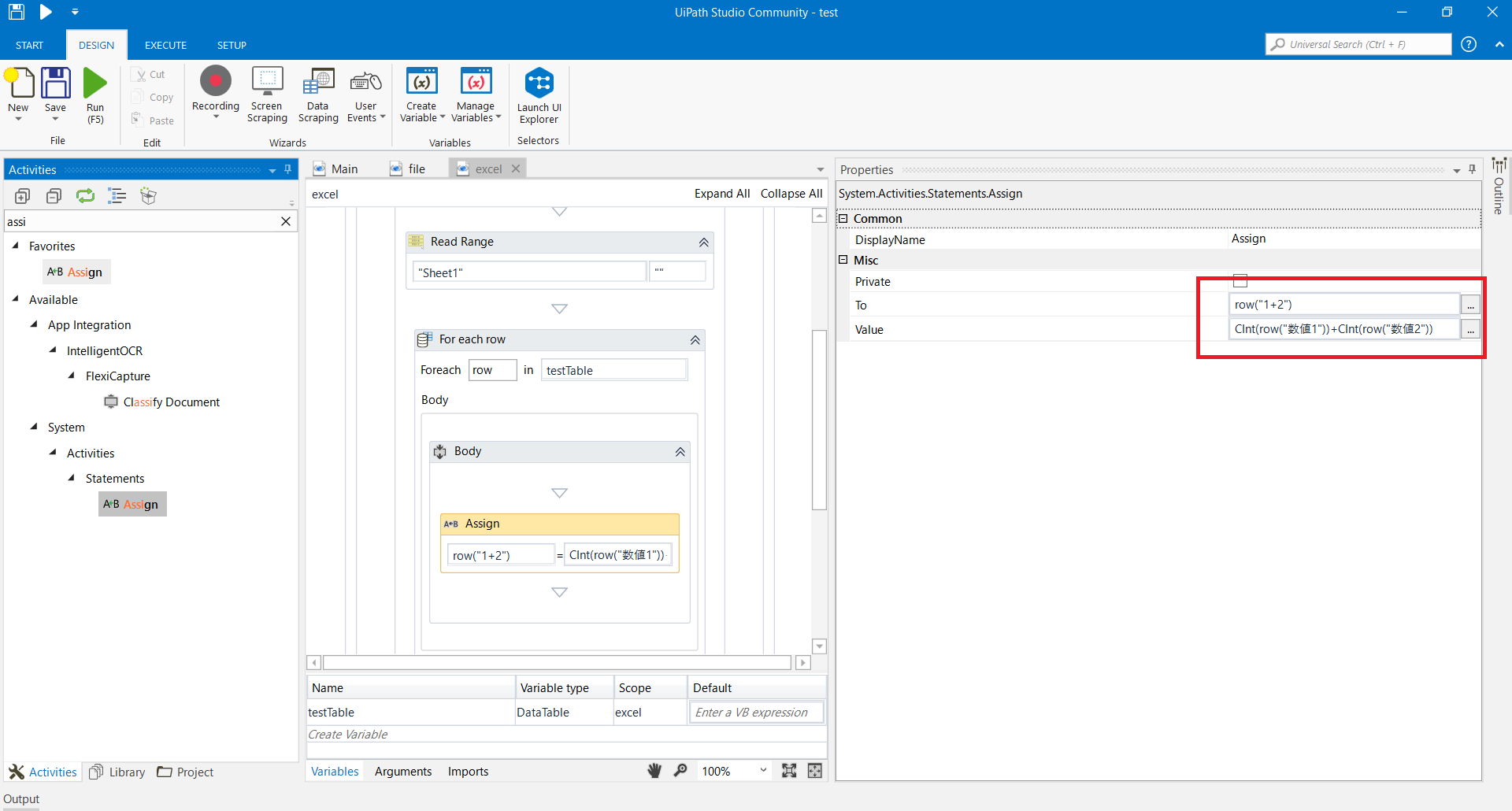This screenshot has width=1512, height=811.
Task: Collapse all activities tree icon
Action: click(54, 196)
